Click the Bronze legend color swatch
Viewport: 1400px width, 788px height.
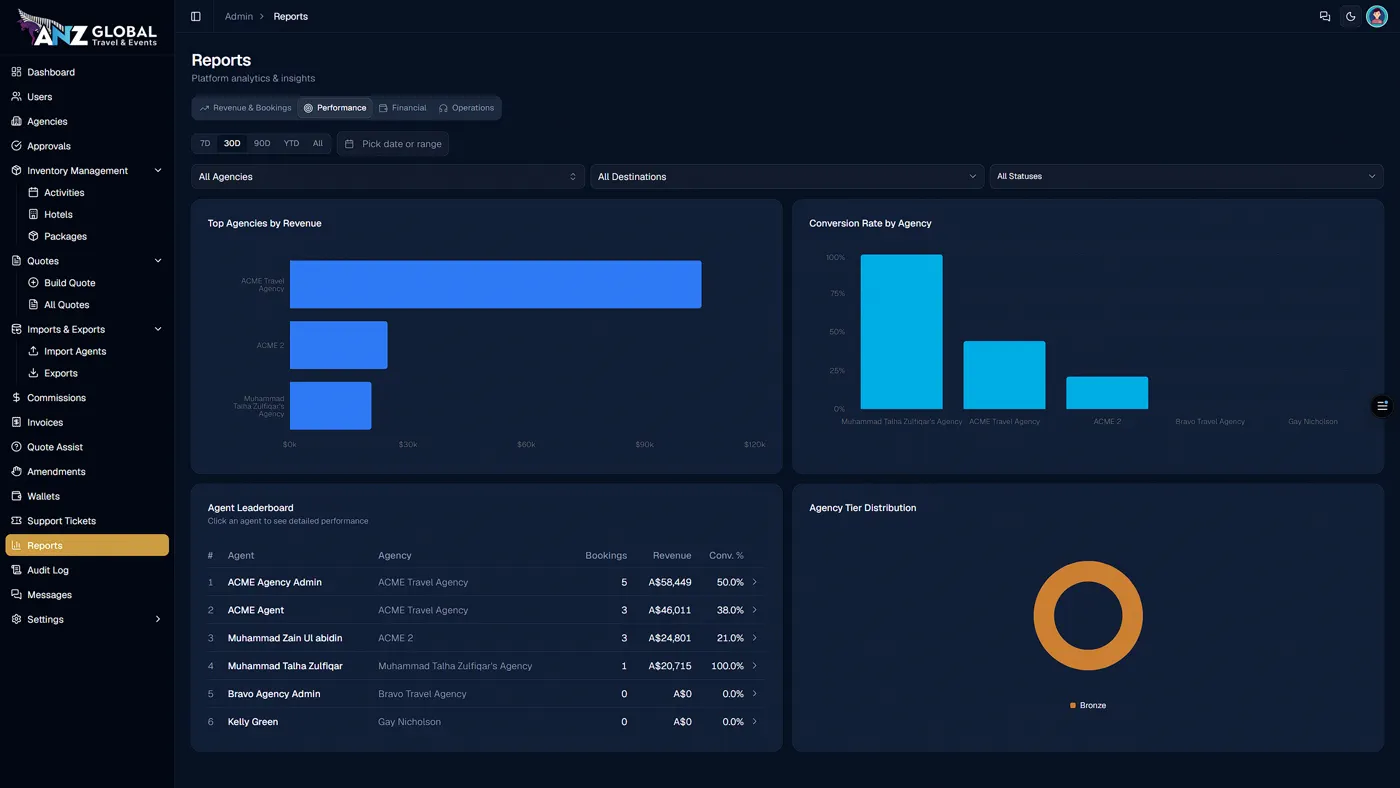pyautogui.click(x=1073, y=705)
